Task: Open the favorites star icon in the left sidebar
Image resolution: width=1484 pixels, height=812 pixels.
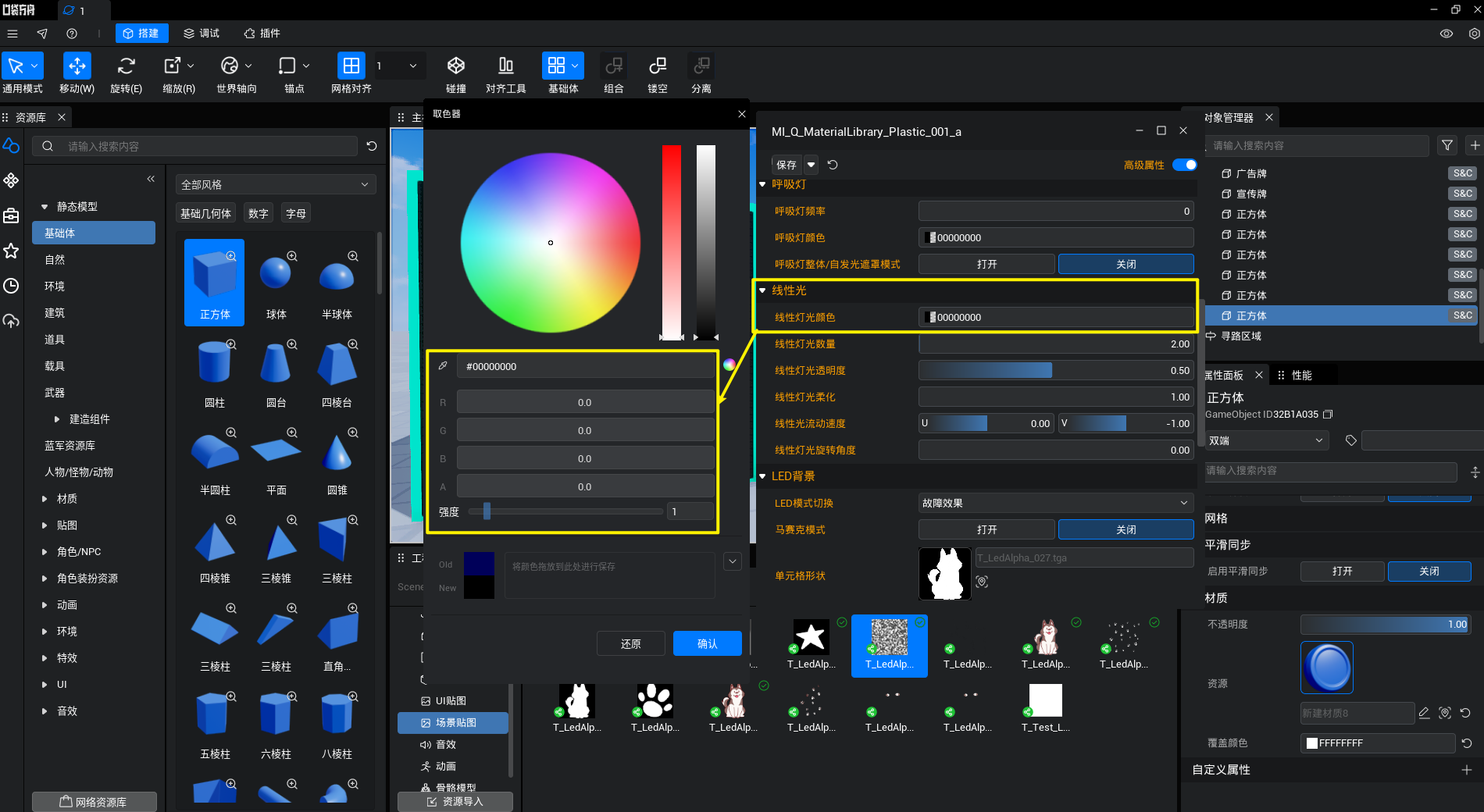Action: point(11,251)
